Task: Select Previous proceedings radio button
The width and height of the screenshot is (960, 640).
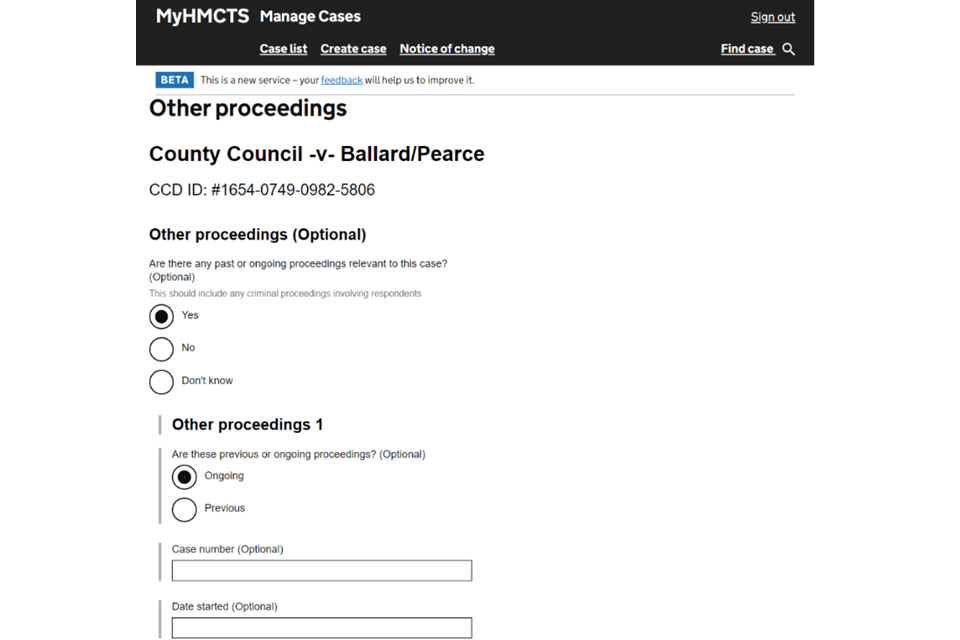Action: click(x=184, y=509)
